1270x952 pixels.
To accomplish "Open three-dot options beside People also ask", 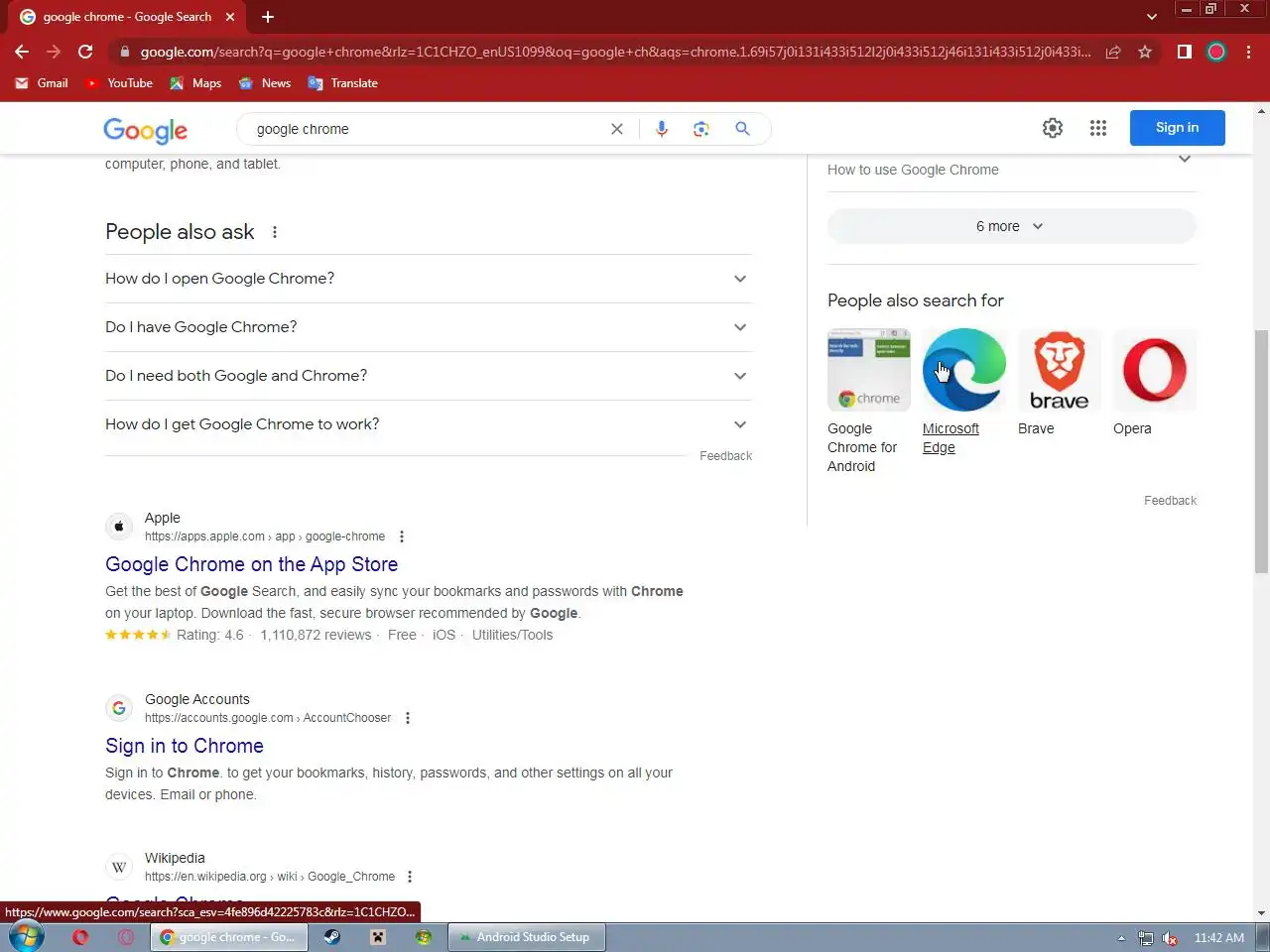I will click(x=275, y=232).
